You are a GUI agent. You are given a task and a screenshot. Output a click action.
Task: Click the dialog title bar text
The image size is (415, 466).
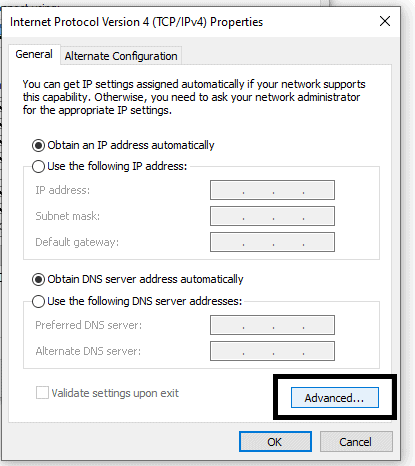point(136,22)
